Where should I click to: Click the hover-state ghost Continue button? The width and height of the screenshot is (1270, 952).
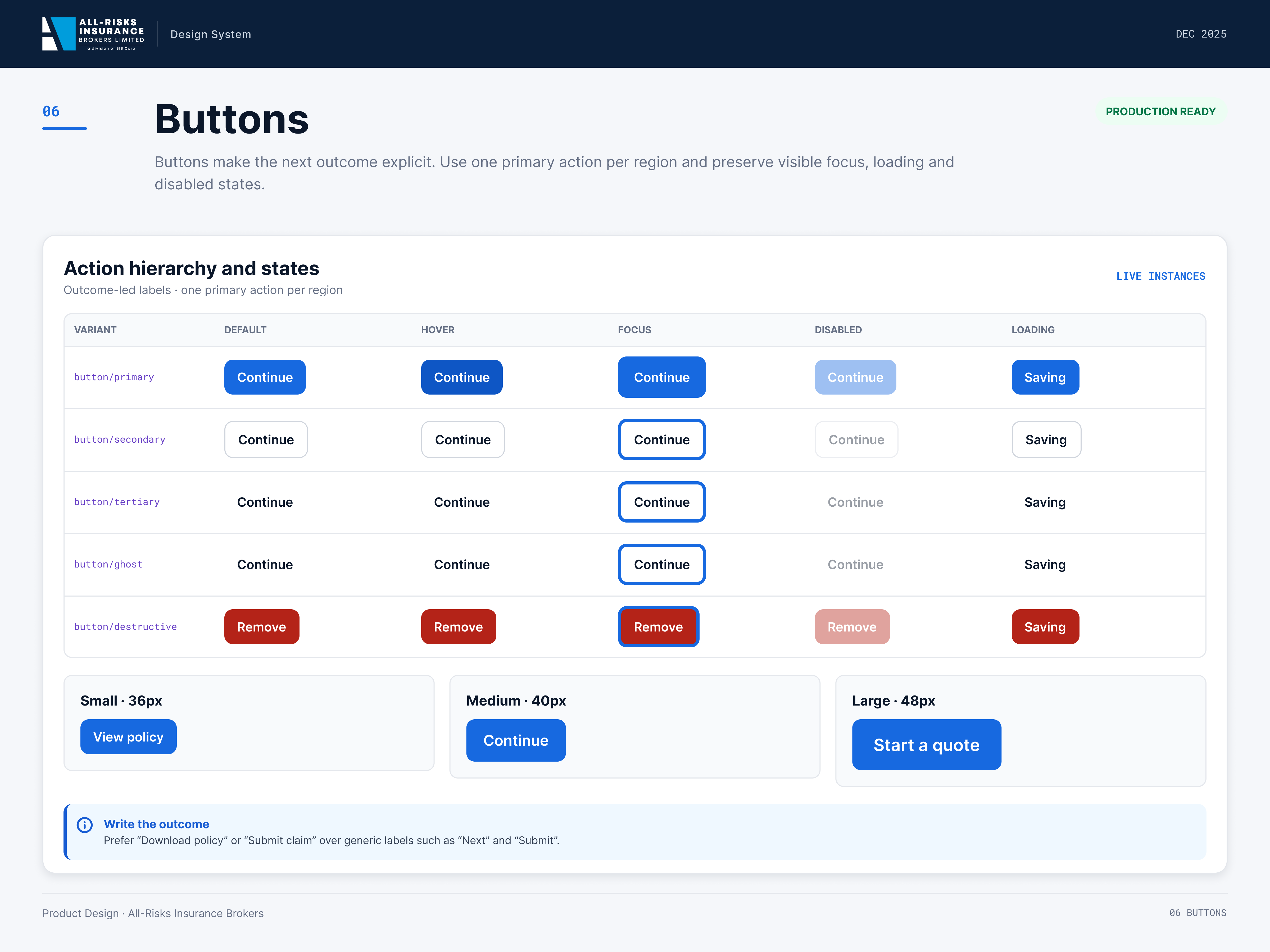(x=462, y=565)
